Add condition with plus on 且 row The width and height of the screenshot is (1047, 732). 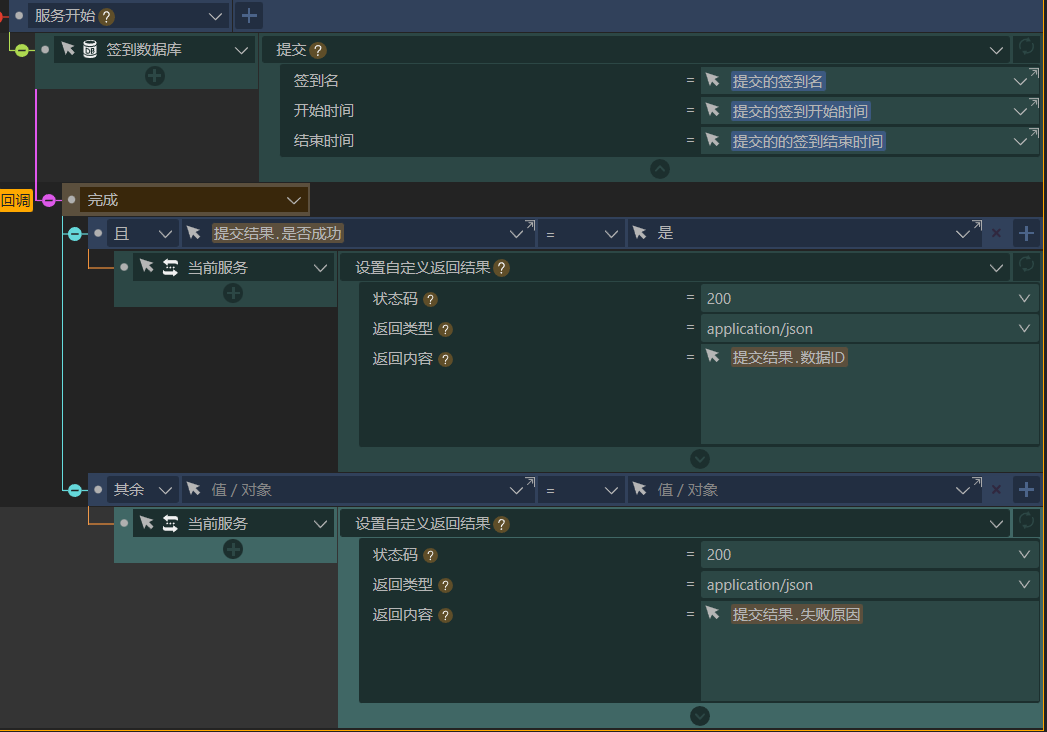(1026, 233)
